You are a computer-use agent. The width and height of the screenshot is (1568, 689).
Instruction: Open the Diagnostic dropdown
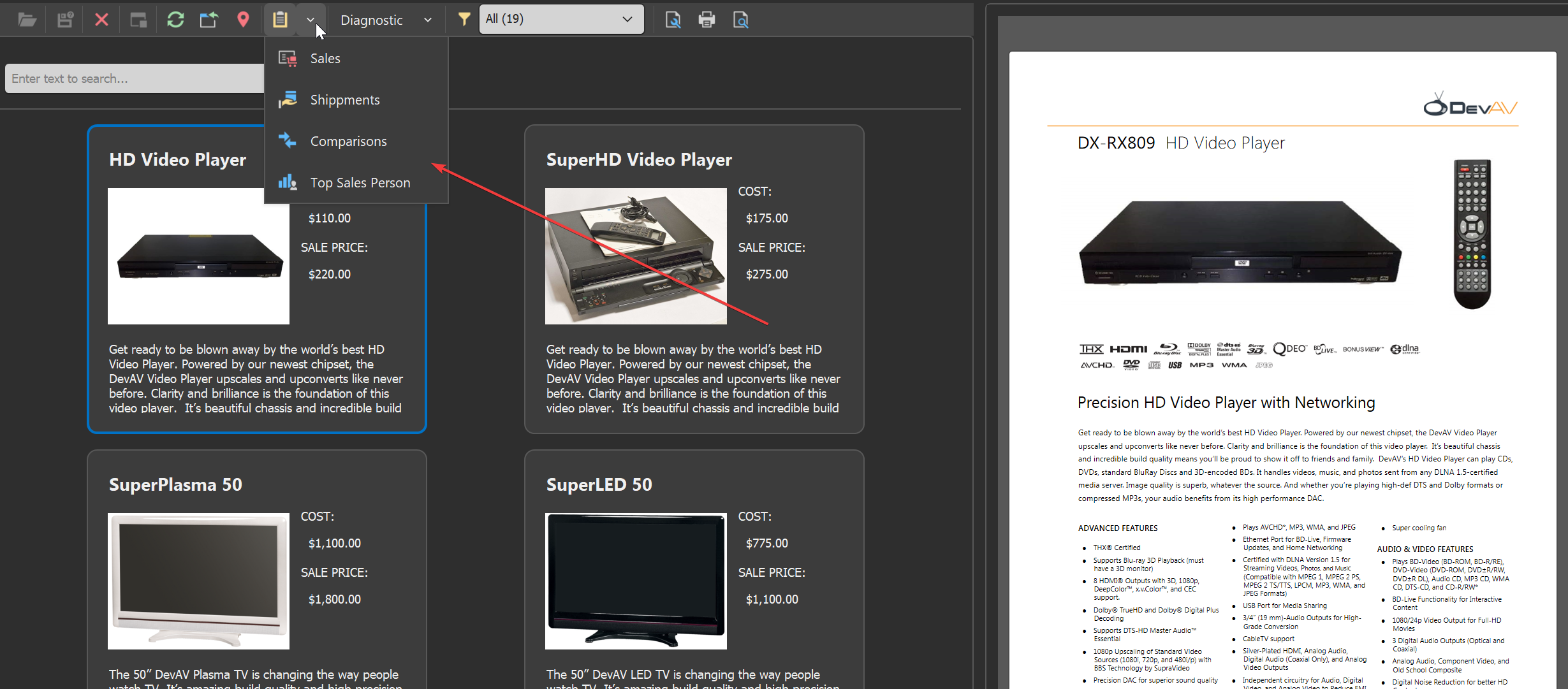pos(386,20)
